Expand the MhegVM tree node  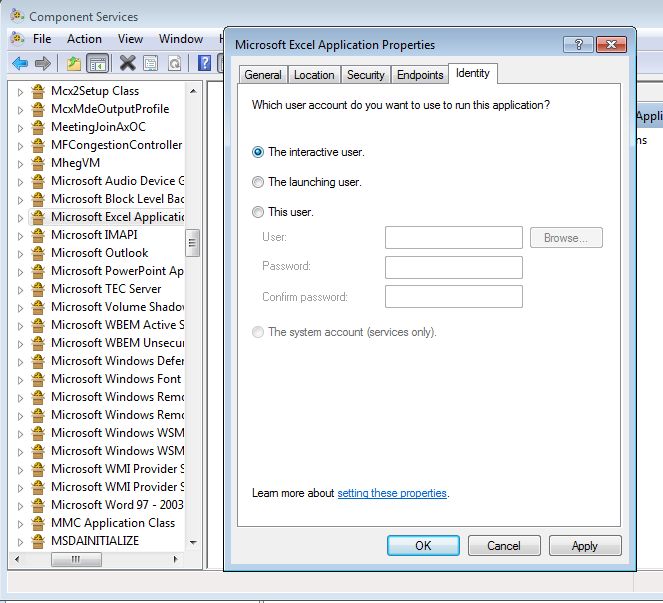[x=20, y=164]
